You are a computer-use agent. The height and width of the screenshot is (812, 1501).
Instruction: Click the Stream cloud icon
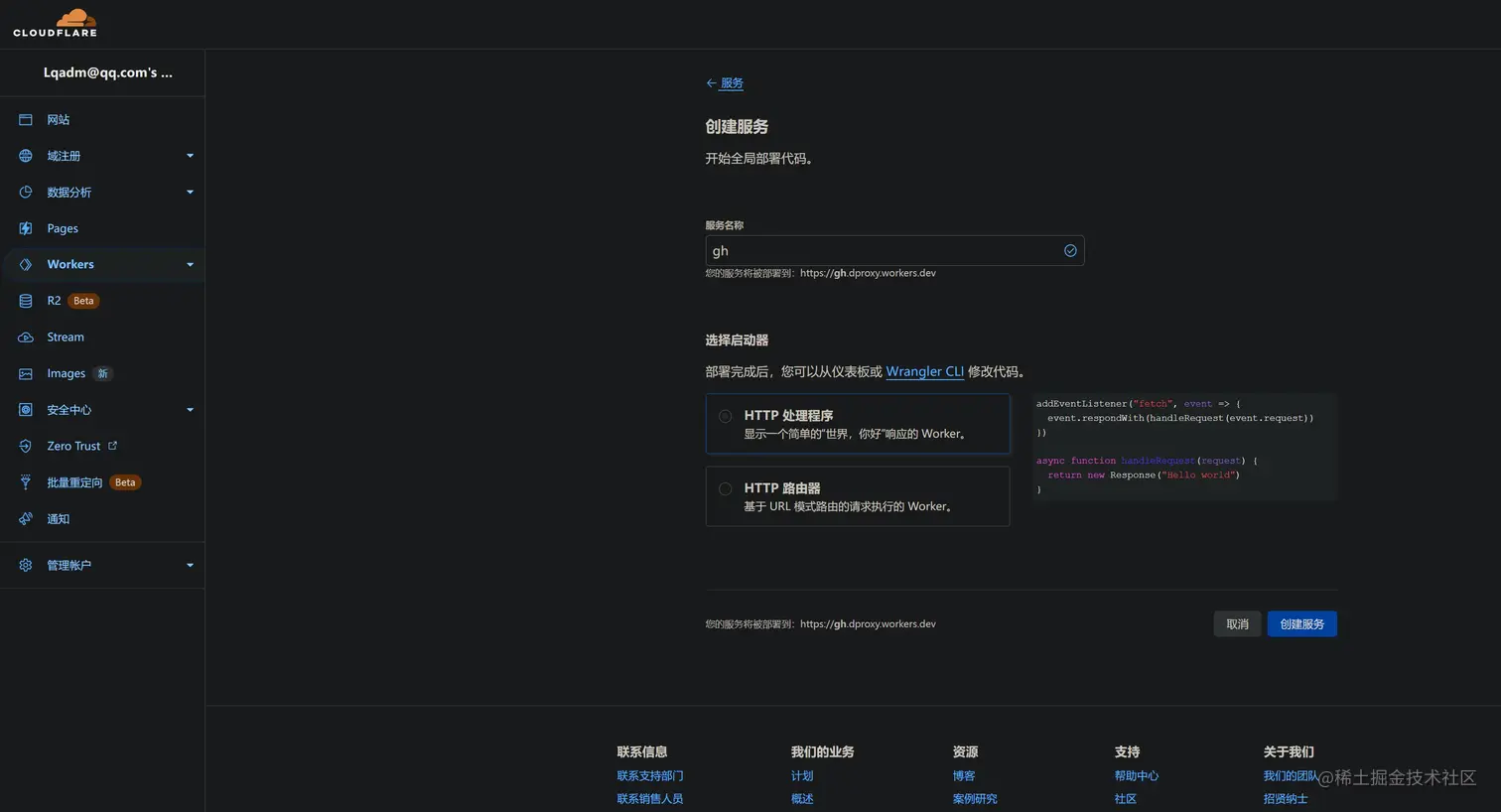pyautogui.click(x=26, y=338)
